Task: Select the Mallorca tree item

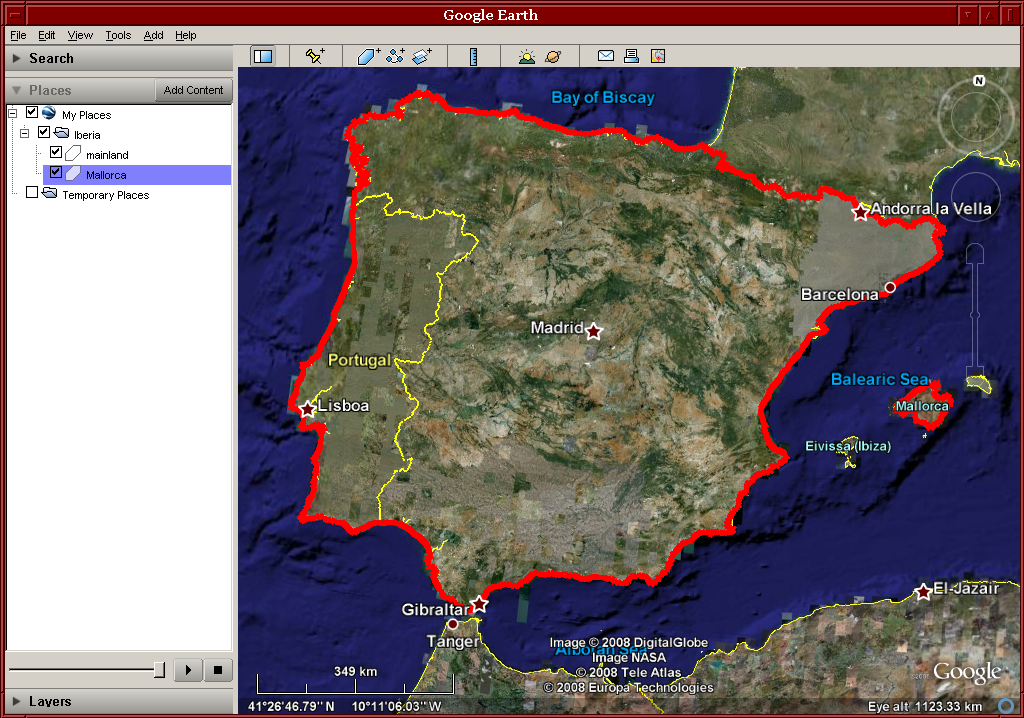Action: pyautogui.click(x=106, y=175)
